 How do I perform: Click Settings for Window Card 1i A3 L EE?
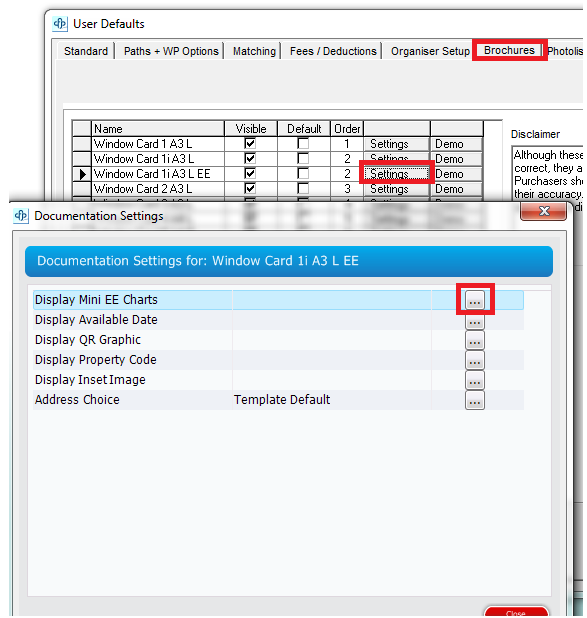coord(396,173)
